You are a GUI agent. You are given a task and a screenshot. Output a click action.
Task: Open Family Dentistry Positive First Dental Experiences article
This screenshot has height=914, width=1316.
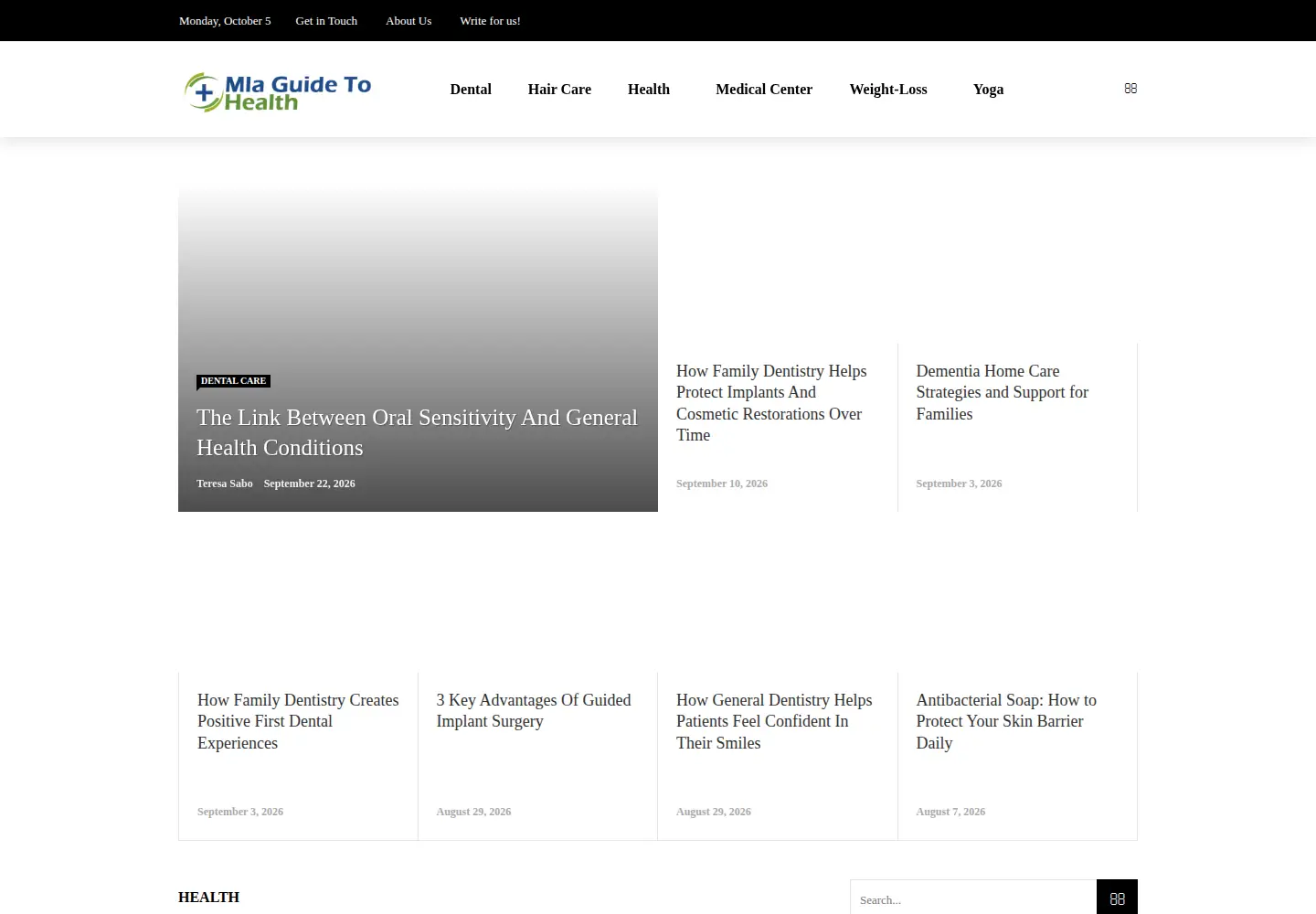pos(298,721)
